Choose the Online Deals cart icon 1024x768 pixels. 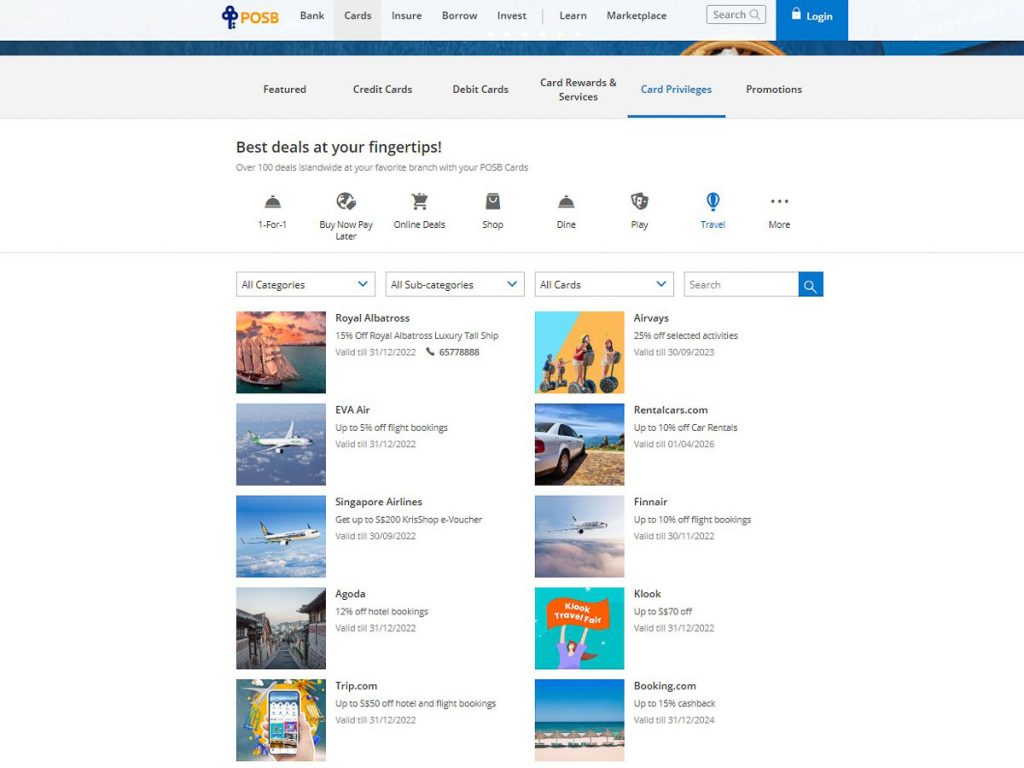pyautogui.click(x=419, y=201)
